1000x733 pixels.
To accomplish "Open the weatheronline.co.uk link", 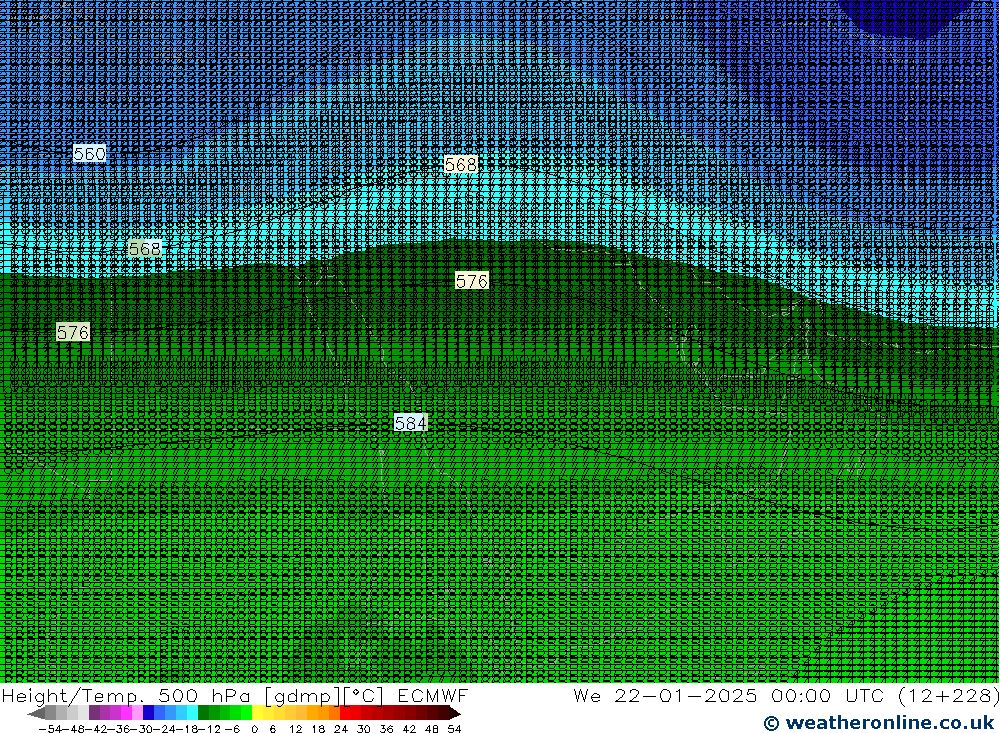I will click(x=878, y=722).
